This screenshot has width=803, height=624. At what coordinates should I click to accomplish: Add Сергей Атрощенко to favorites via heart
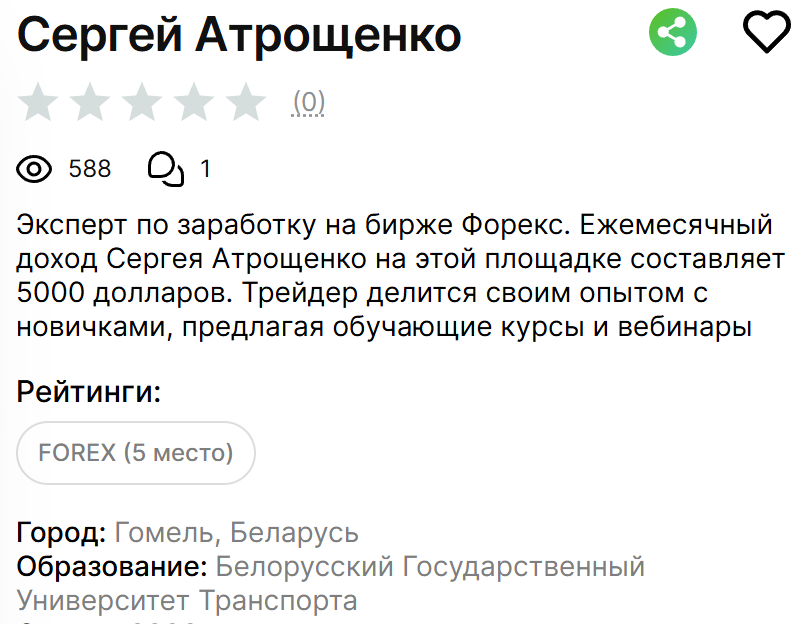tap(765, 32)
